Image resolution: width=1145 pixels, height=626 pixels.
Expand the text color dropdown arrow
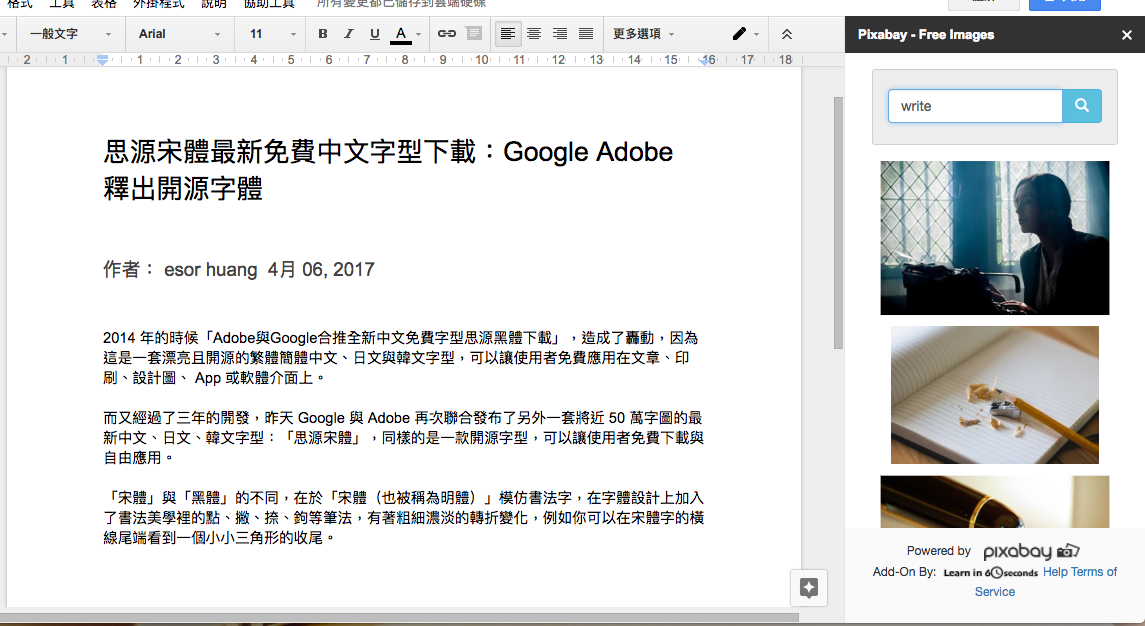[418, 34]
